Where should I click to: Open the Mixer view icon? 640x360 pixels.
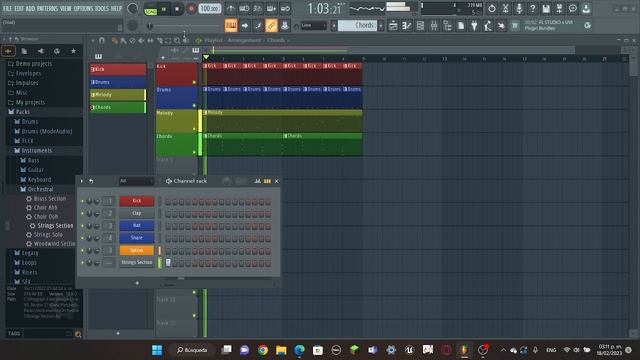coord(433,26)
